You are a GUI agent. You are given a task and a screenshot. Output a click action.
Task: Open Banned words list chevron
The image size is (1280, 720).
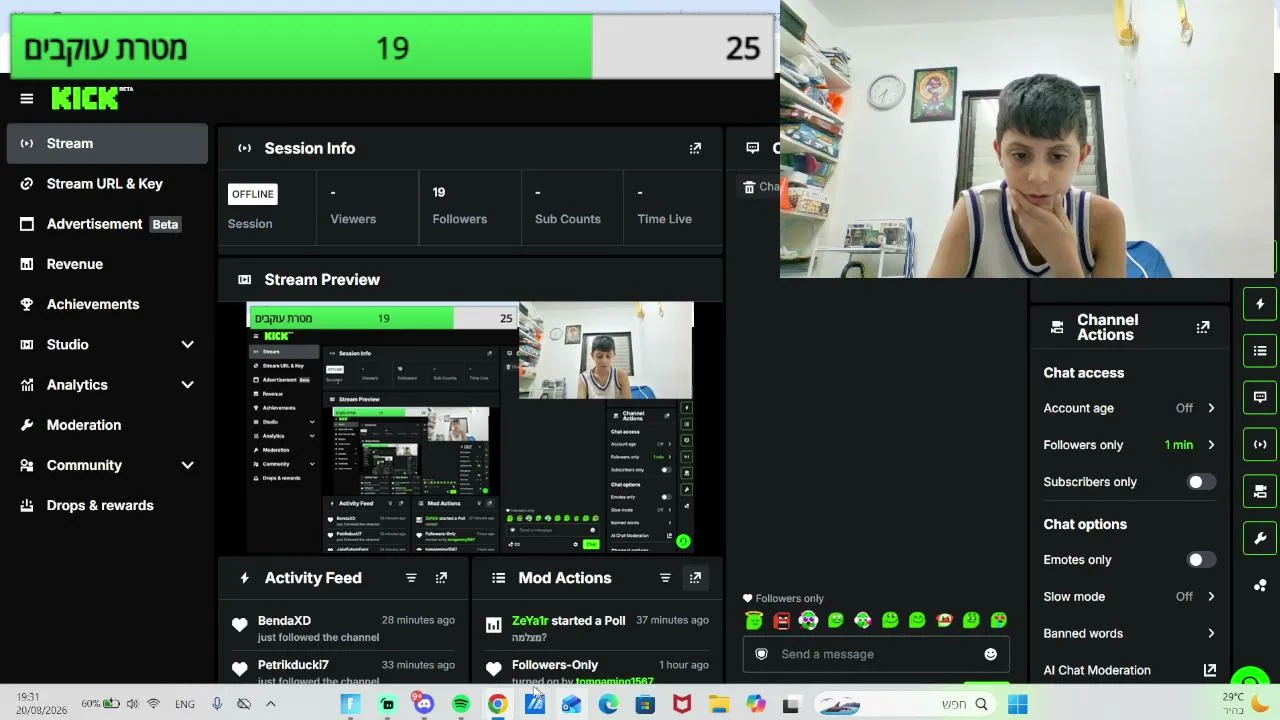click(1211, 633)
